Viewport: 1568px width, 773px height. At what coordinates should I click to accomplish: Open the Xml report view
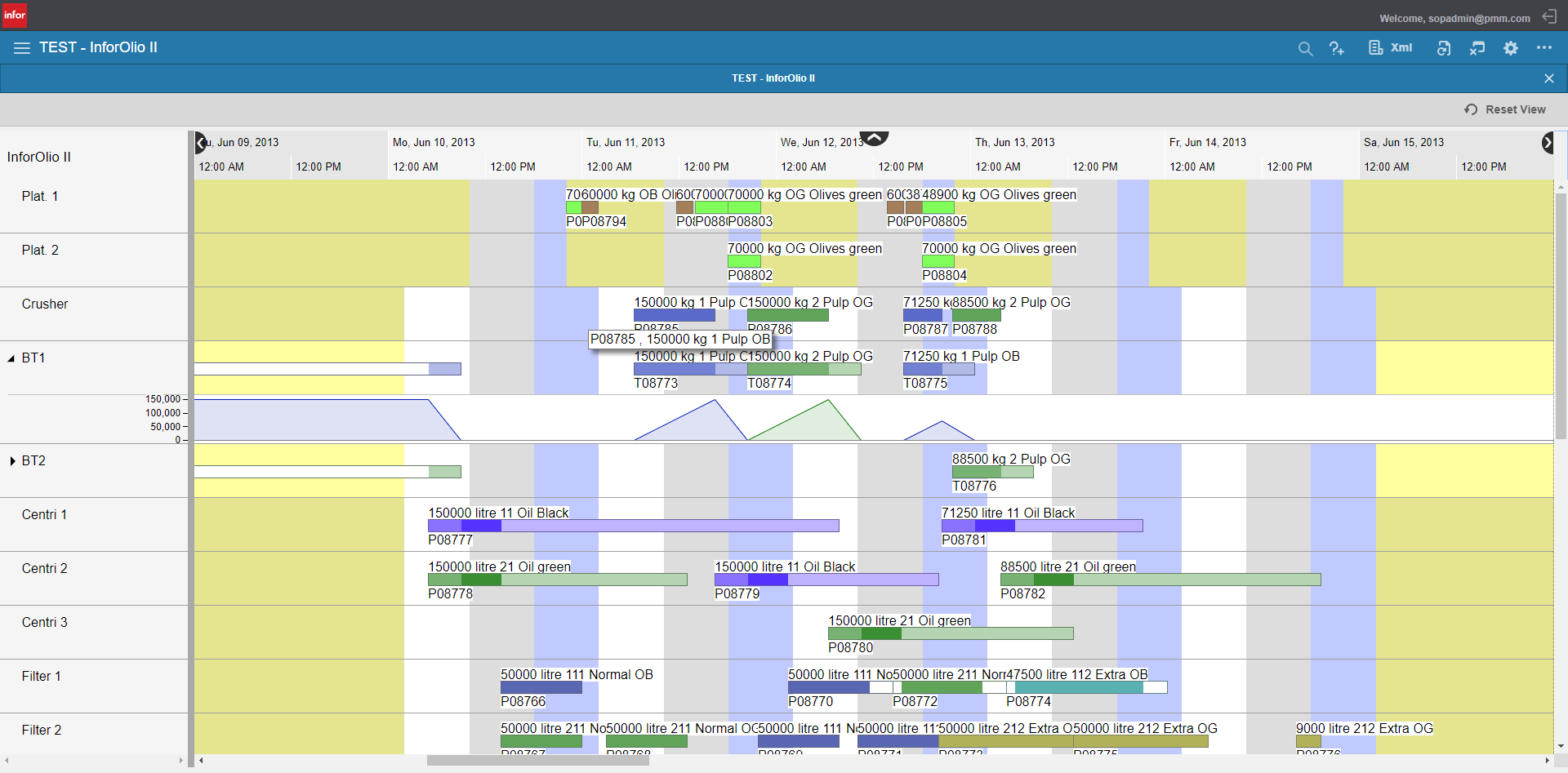point(1389,47)
